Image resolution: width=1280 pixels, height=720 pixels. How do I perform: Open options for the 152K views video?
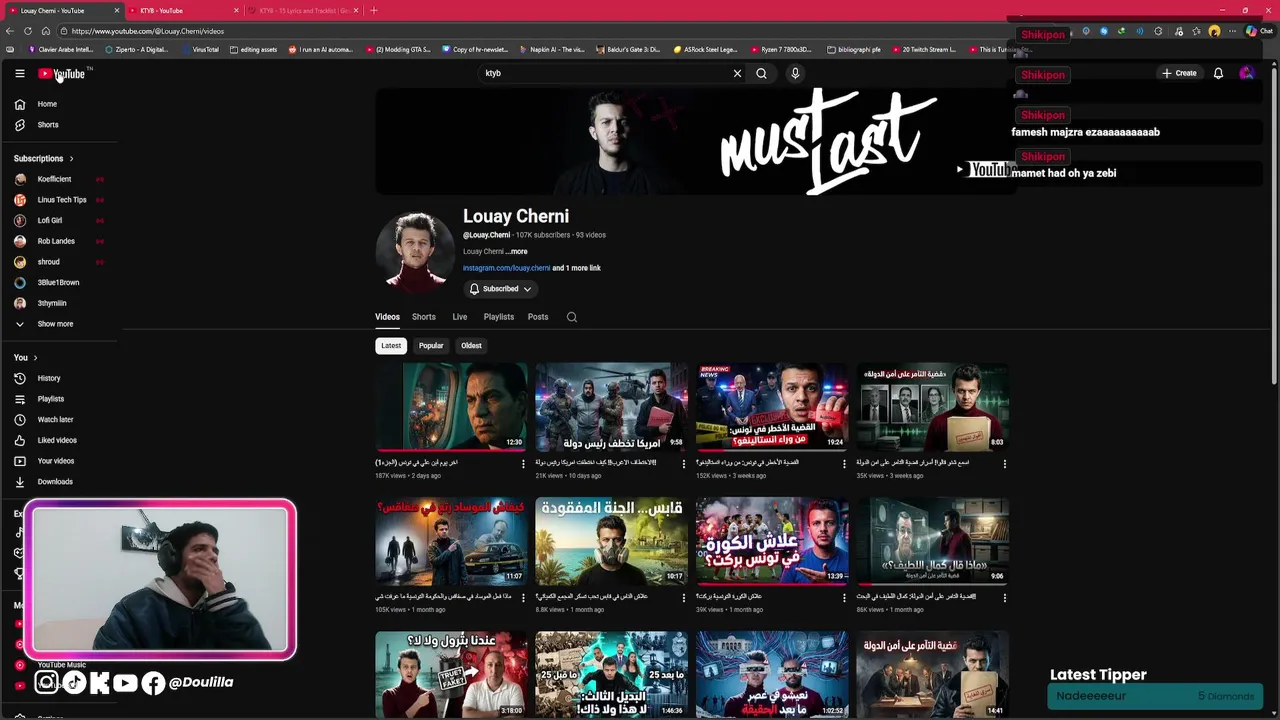[x=844, y=464]
